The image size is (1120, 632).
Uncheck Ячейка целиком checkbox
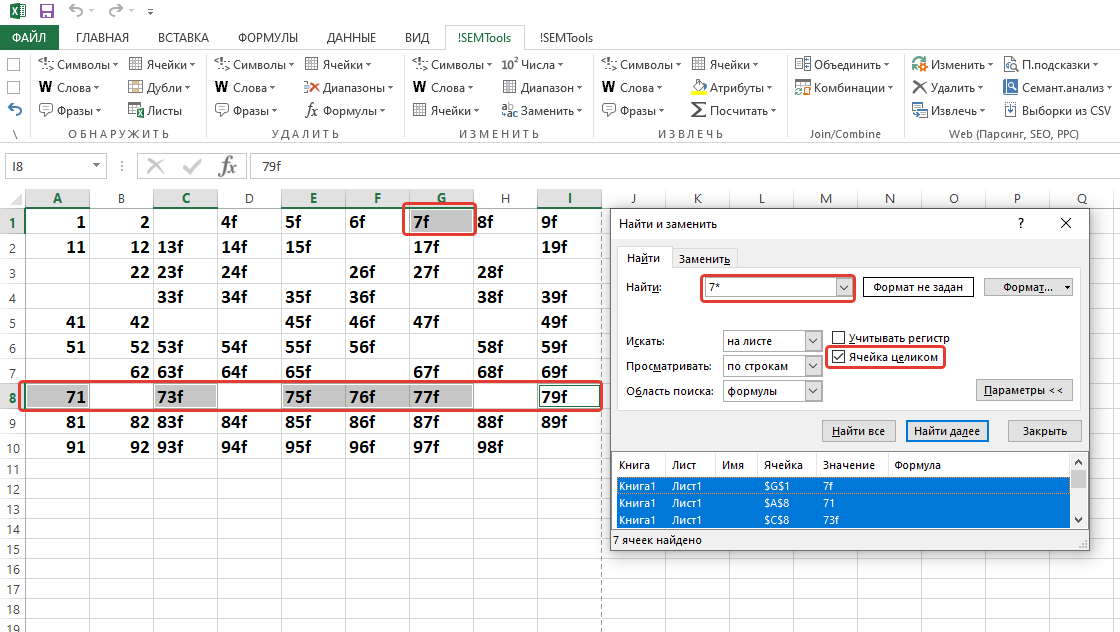(x=839, y=356)
